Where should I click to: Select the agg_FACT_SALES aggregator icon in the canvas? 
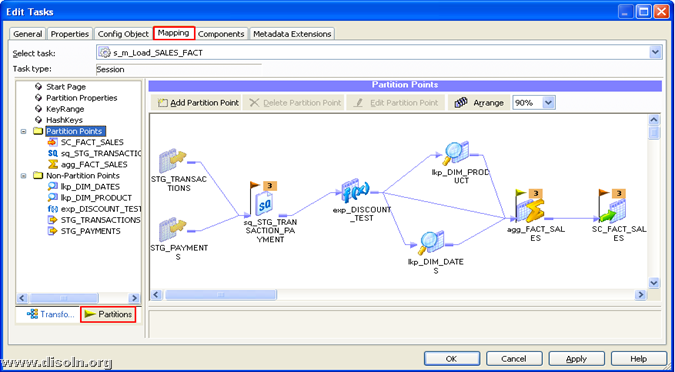[530, 211]
